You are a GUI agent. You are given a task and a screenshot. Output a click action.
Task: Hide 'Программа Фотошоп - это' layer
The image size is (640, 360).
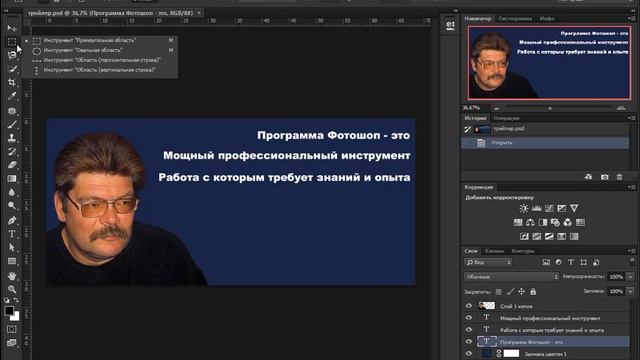(x=469, y=342)
